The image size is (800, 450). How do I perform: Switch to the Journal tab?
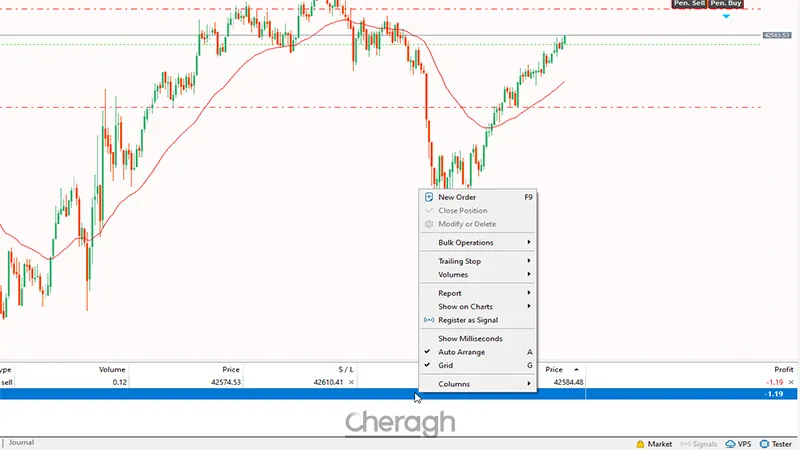20,442
